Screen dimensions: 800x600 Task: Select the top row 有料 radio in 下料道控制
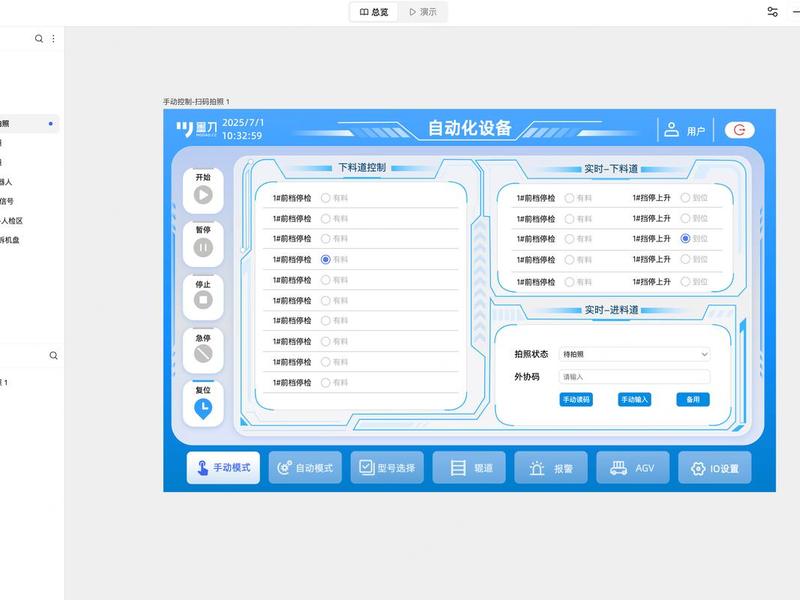pos(326,198)
